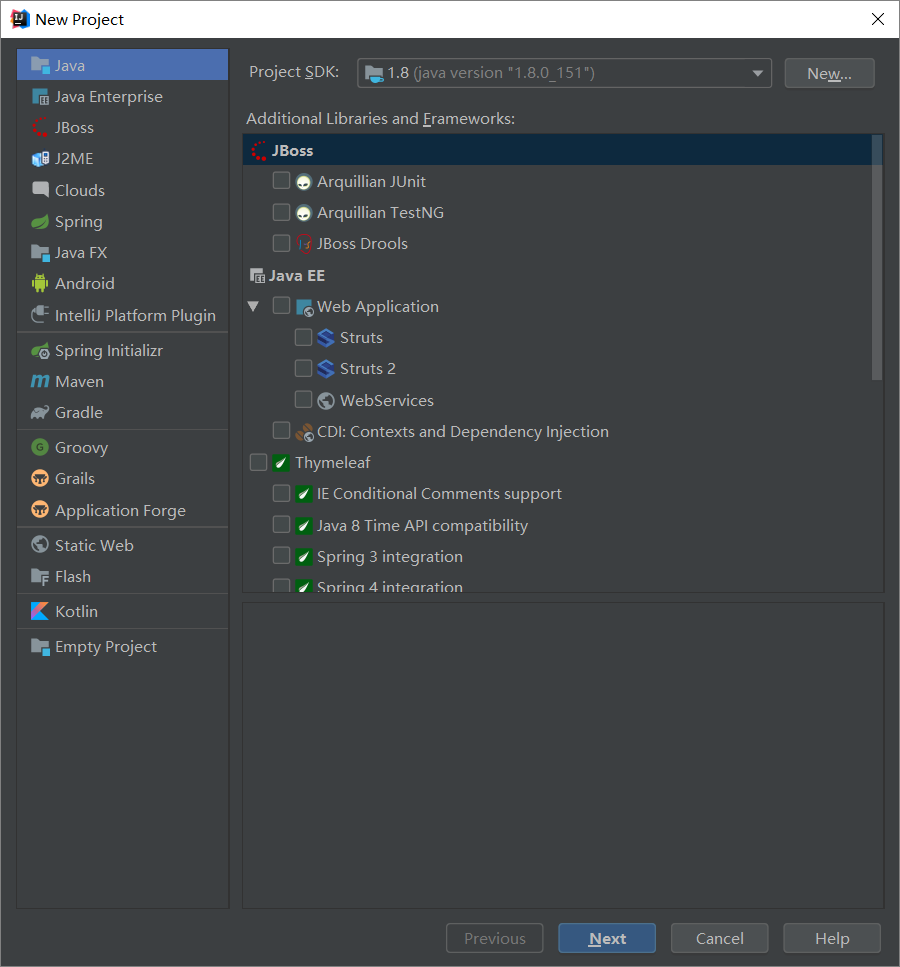The image size is (900, 967).
Task: Click the Arquillian TestNG icon
Action: [303, 213]
